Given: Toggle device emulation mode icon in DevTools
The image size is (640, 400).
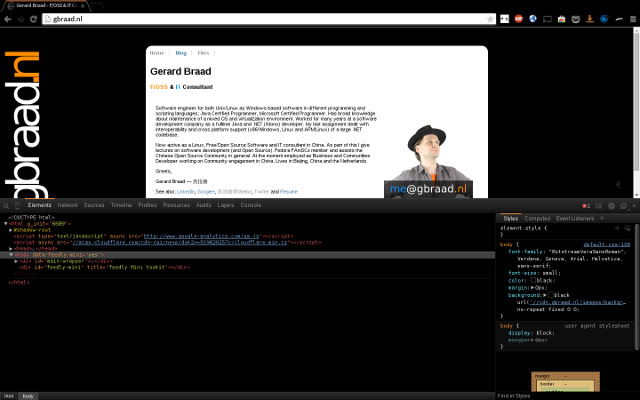Looking at the screenshot, I should [x=17, y=205].
